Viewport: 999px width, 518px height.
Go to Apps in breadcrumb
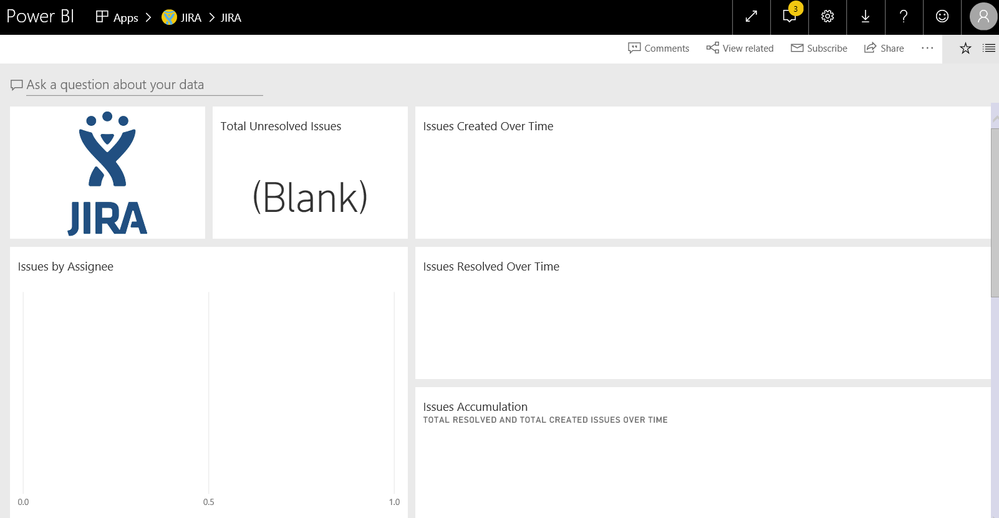pos(126,18)
